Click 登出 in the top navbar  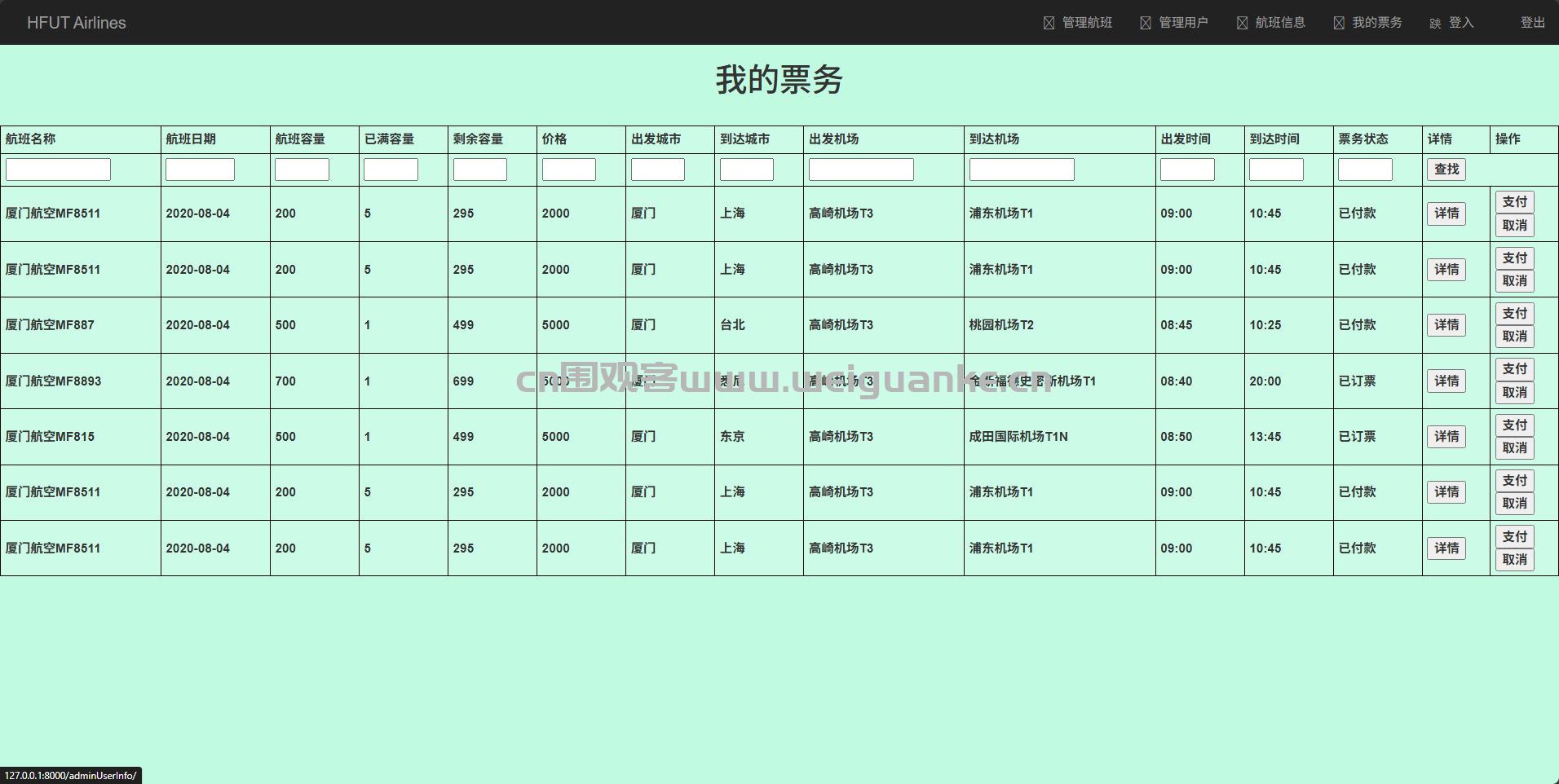1532,23
